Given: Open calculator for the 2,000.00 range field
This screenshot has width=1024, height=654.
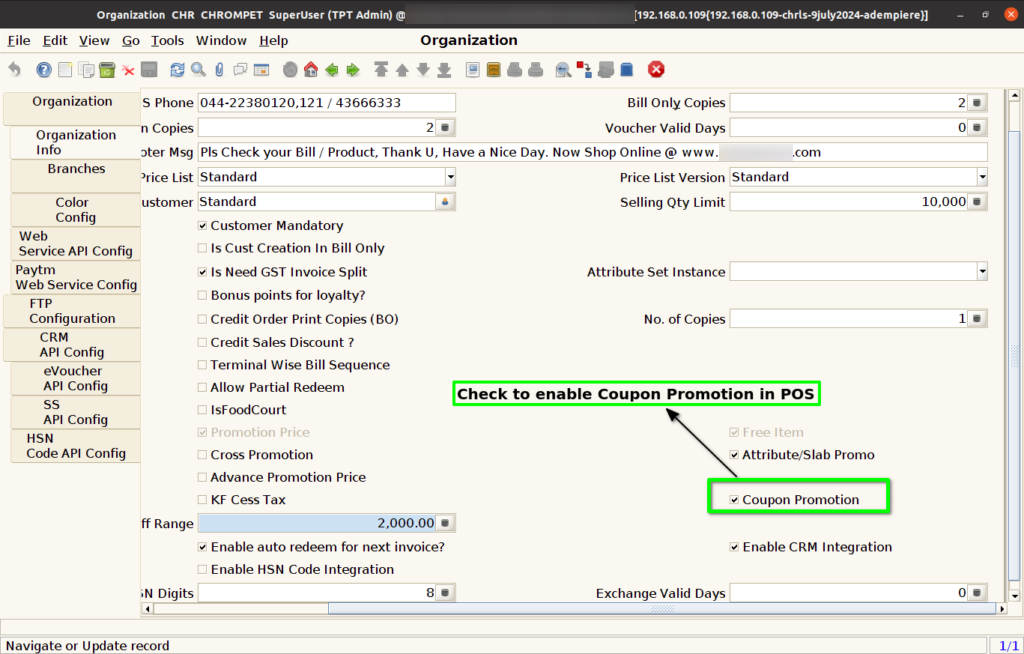Looking at the screenshot, I should (x=445, y=523).
